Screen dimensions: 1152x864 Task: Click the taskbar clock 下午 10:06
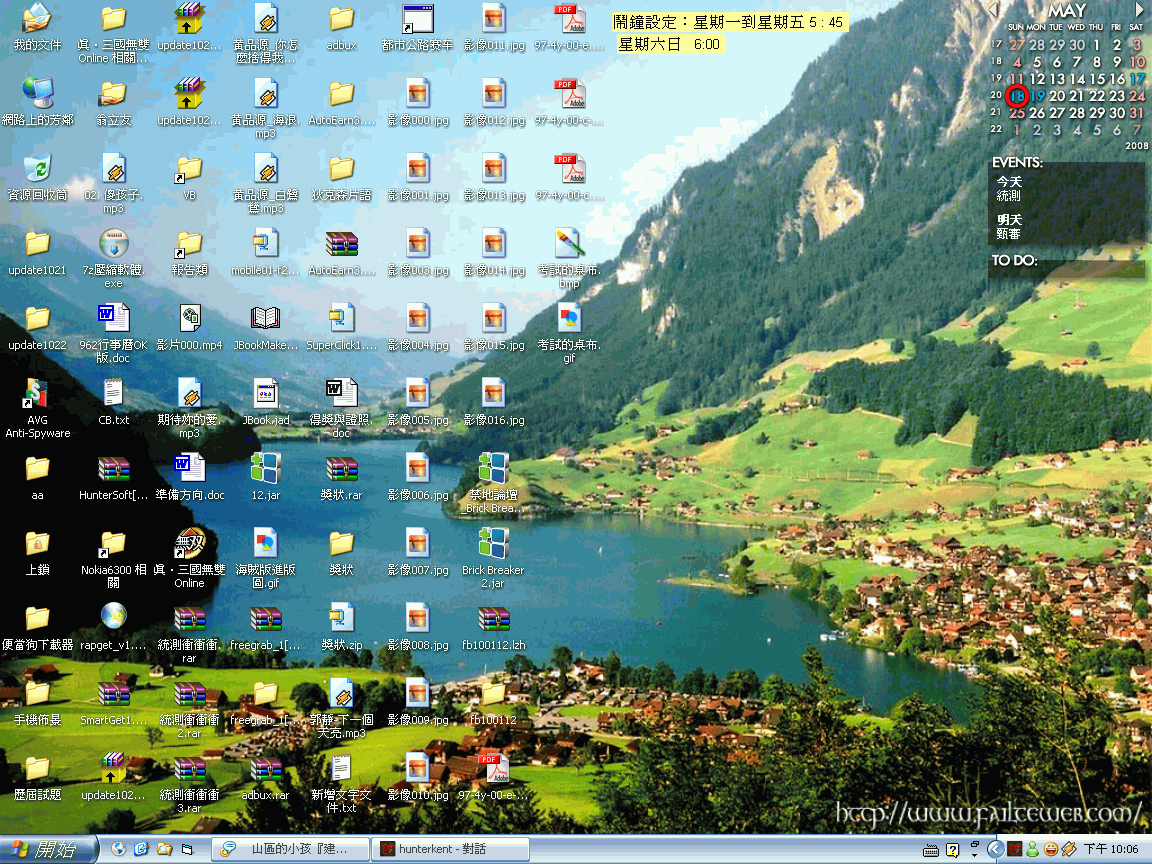coord(1110,849)
